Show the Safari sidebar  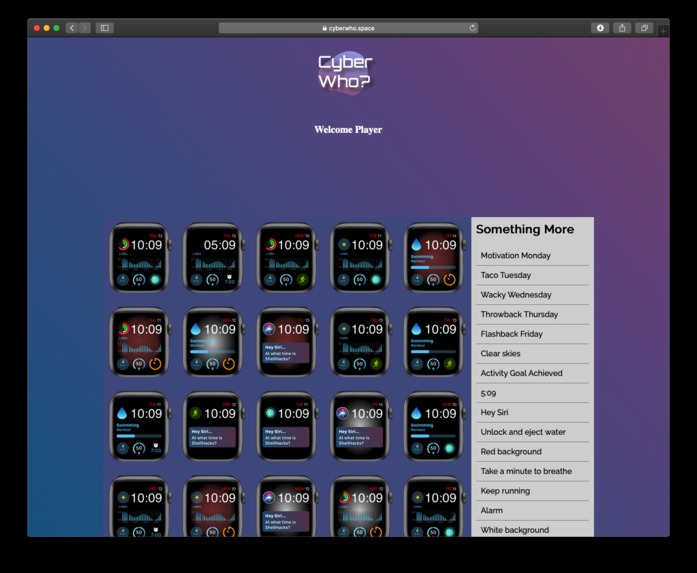point(104,28)
